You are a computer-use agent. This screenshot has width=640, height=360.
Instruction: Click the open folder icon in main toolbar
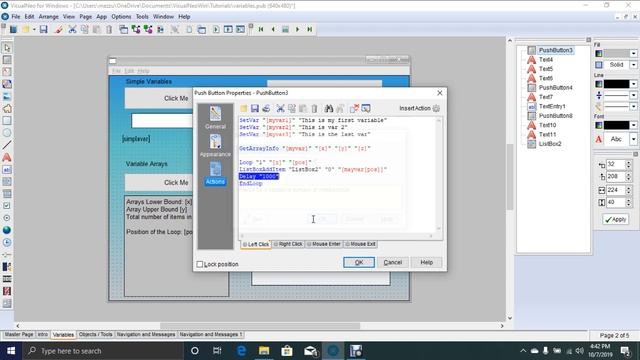[26, 29]
